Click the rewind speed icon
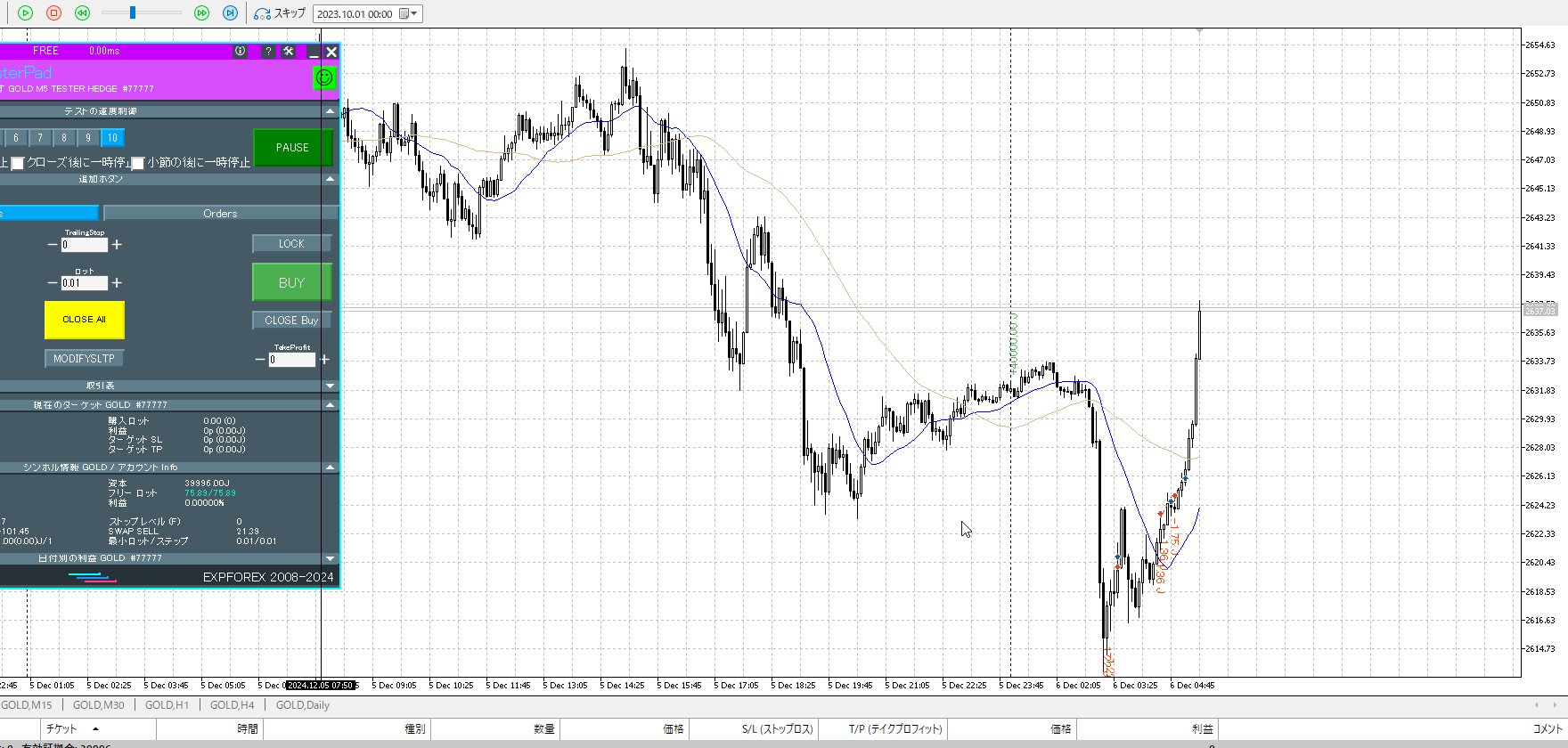Image resolution: width=1568 pixels, height=748 pixels. click(x=82, y=12)
